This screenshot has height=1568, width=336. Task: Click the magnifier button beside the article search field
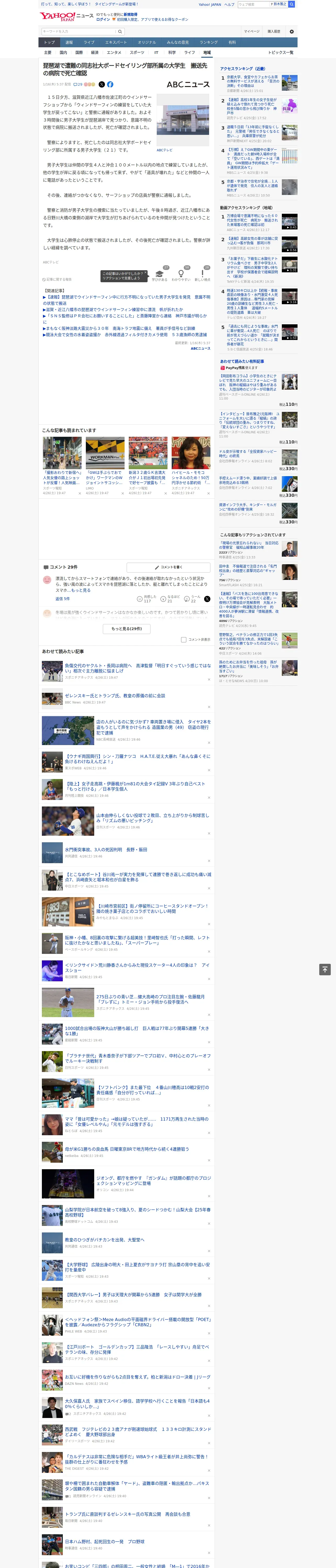point(120,32)
